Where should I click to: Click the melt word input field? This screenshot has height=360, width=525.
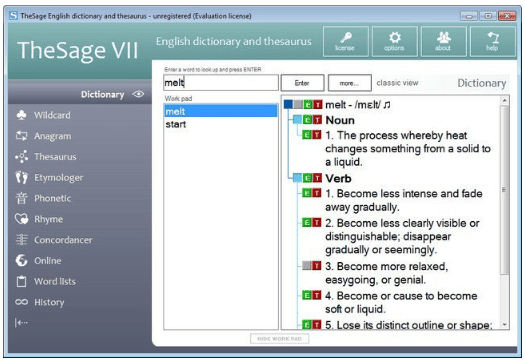[221, 82]
